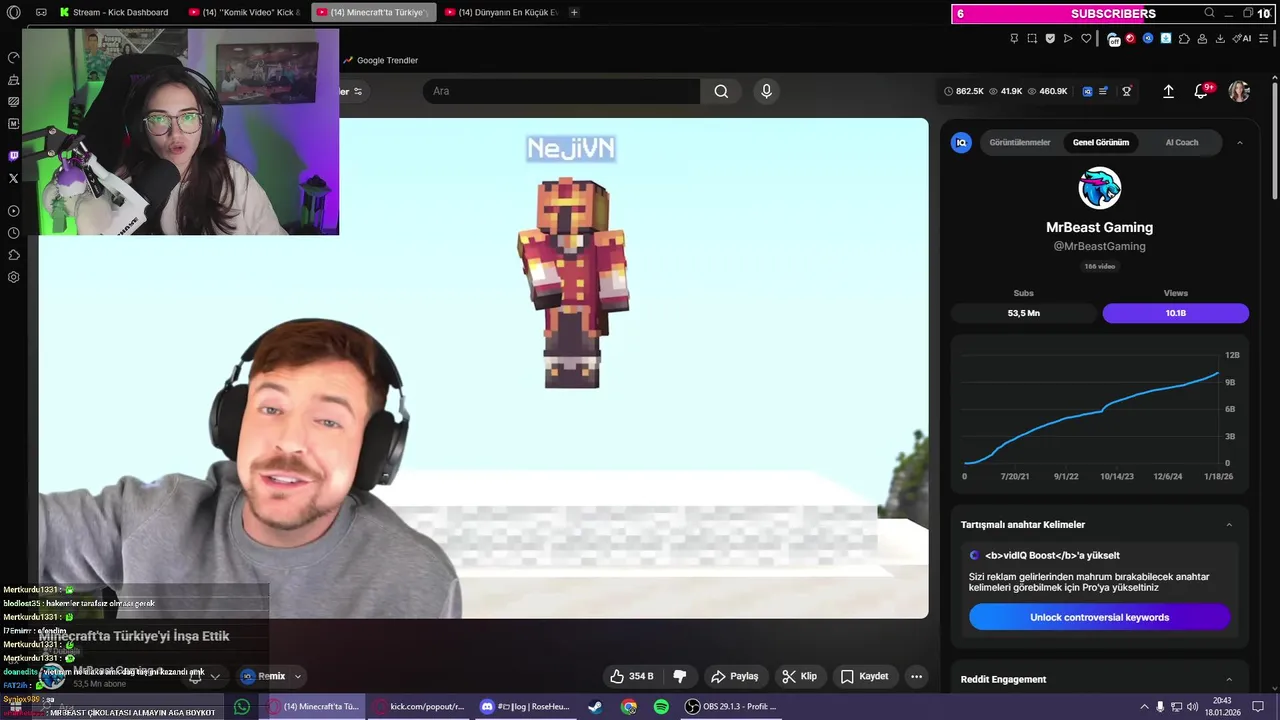Click the vidIQ trophy icon
The height and width of the screenshot is (720, 1280).
tap(1126, 91)
